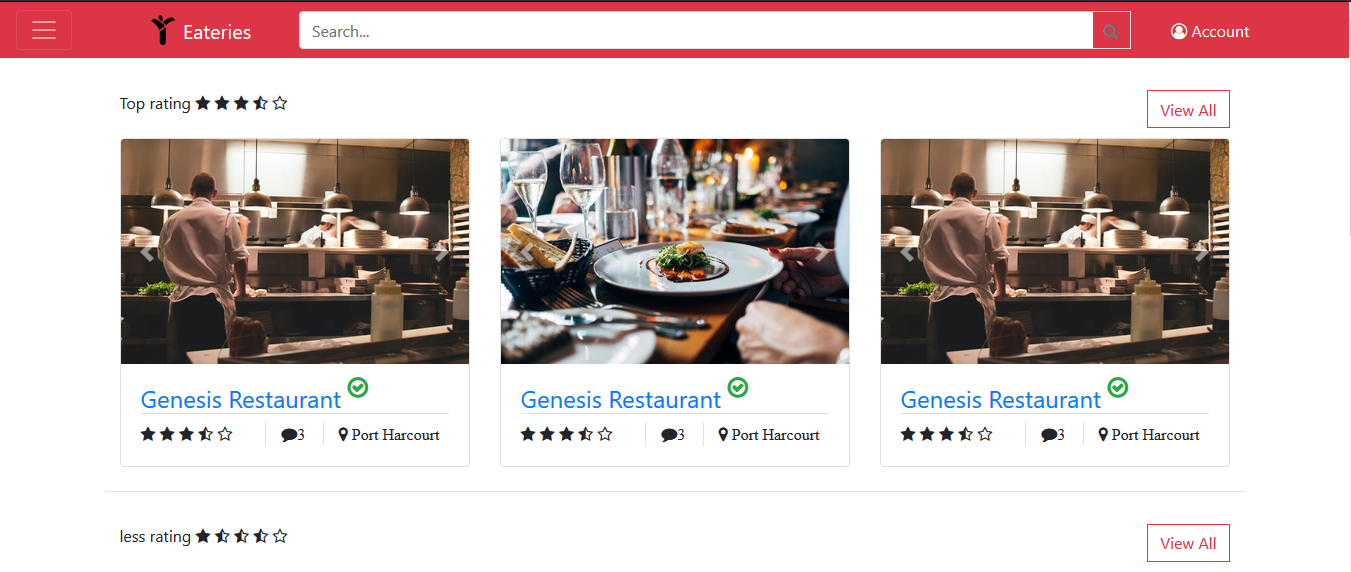Click verified checkmark on first Genesis Restaurant
1351x572 pixels.
358,387
